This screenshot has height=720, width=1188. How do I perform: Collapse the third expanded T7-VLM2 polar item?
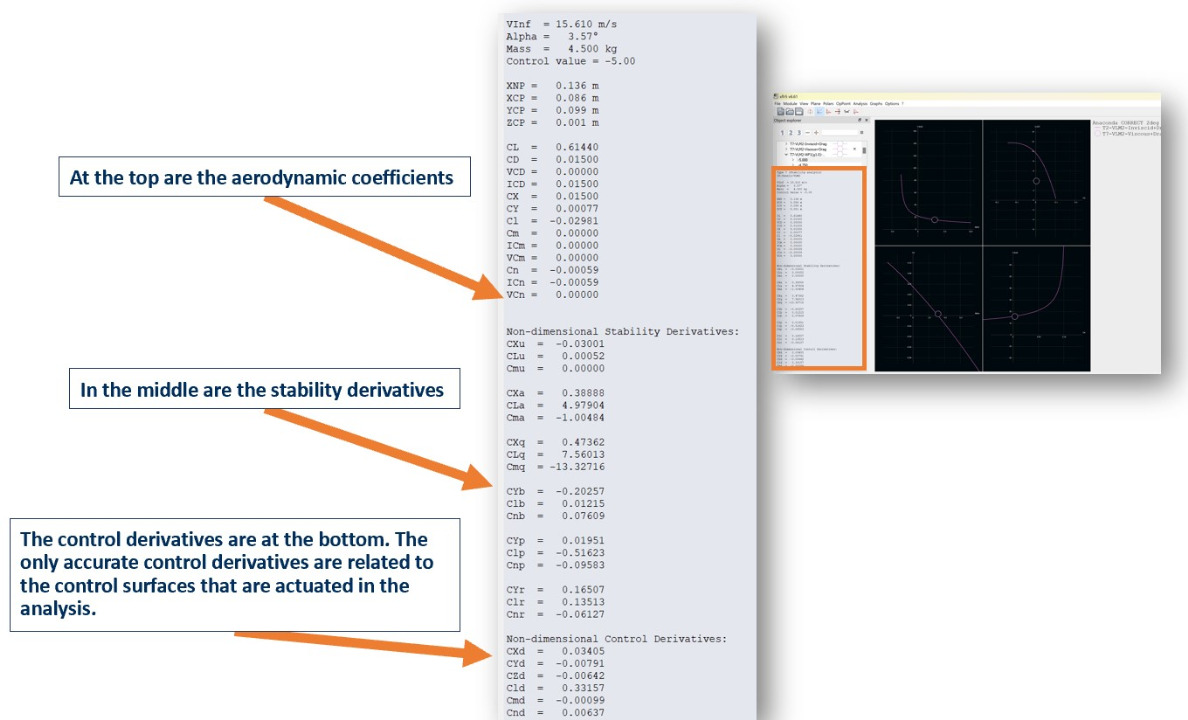pos(785,155)
